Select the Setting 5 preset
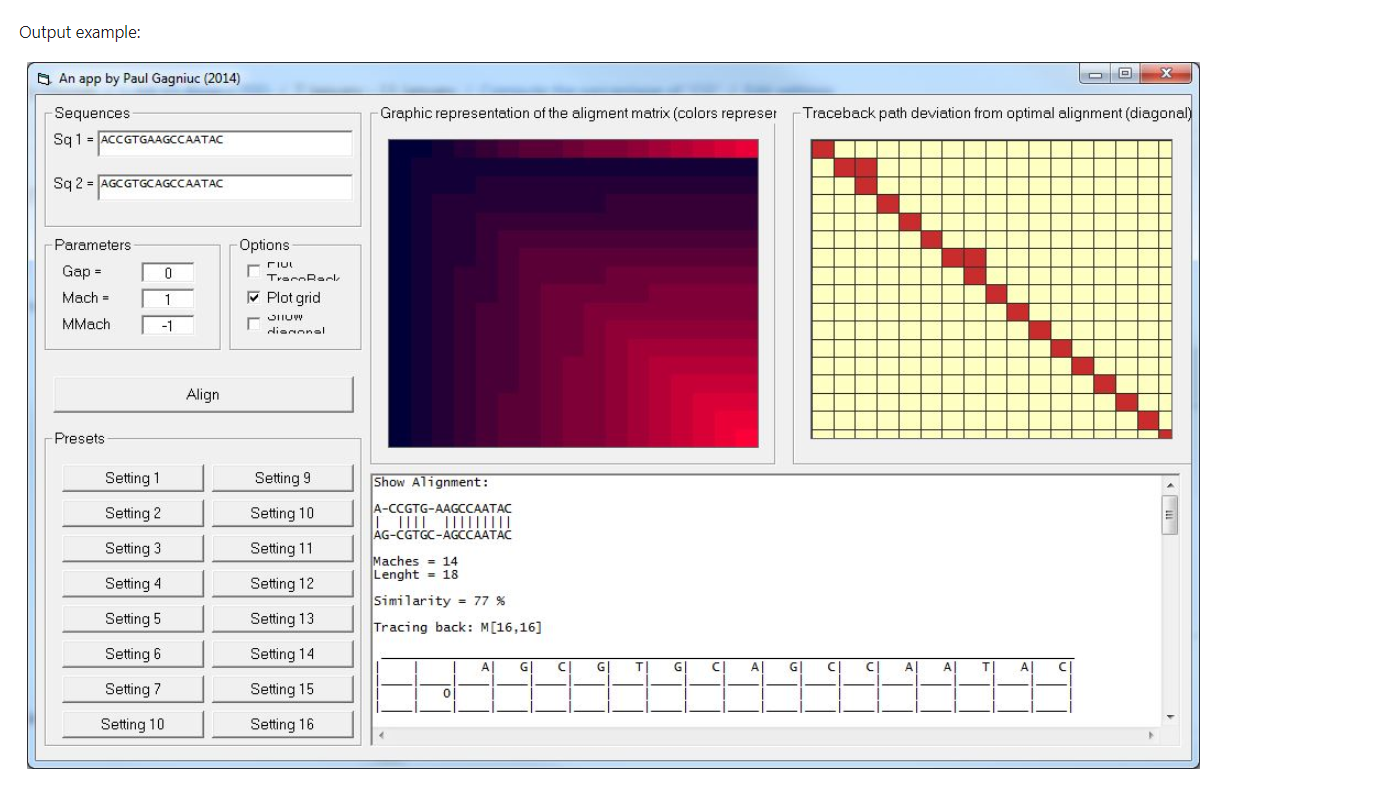 133,618
